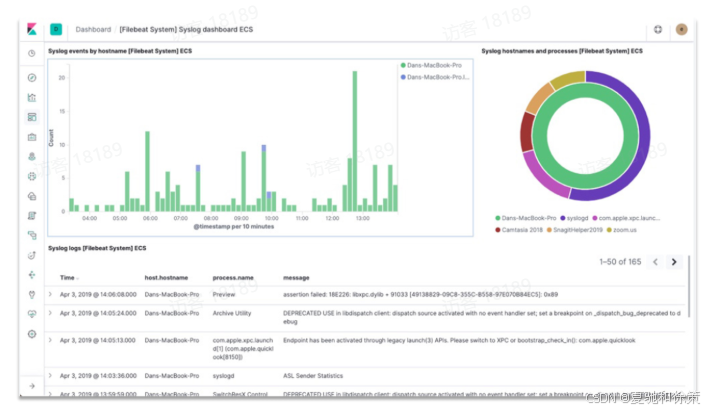The width and height of the screenshot is (711, 411).
Task: Open the Stack Monitoring heartbeat icon
Action: [x=32, y=314]
